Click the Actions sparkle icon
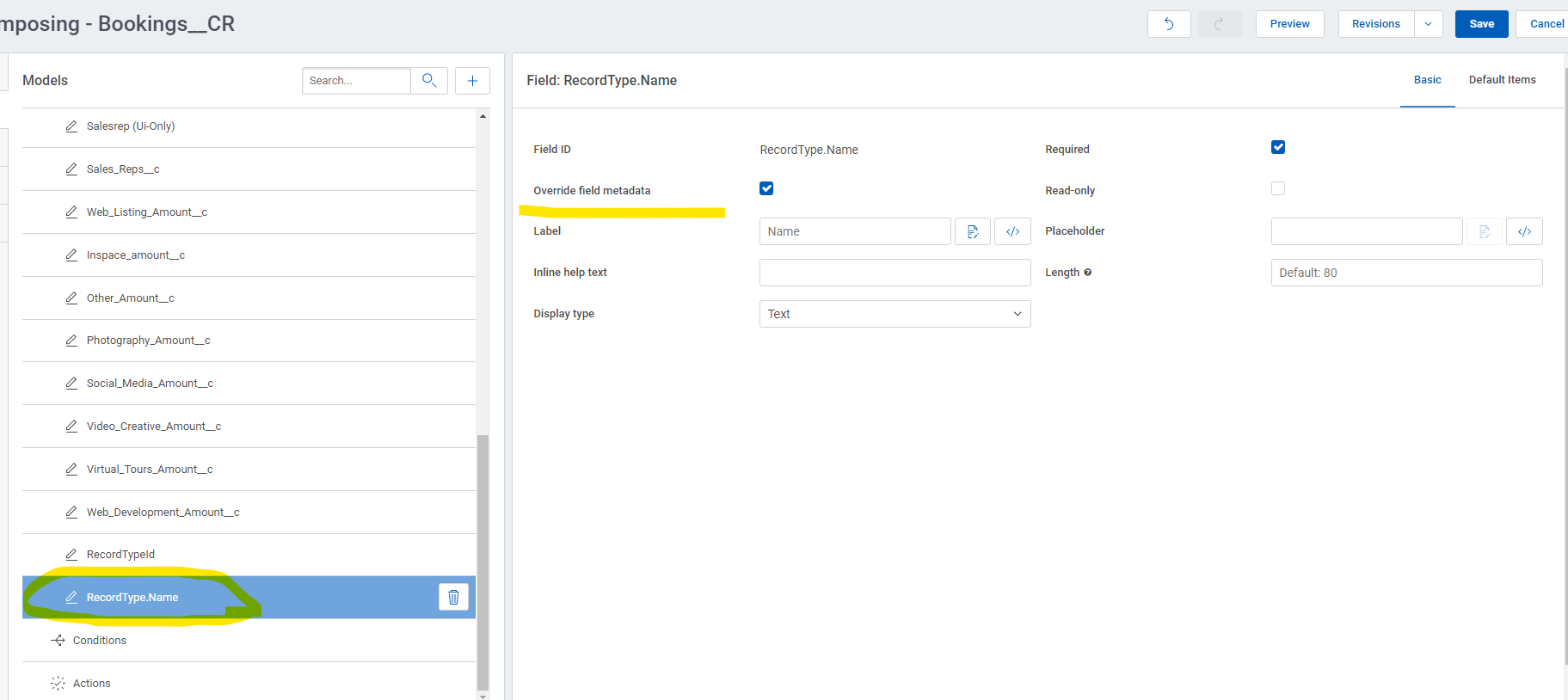Viewport: 1568px width, 700px height. [58, 684]
